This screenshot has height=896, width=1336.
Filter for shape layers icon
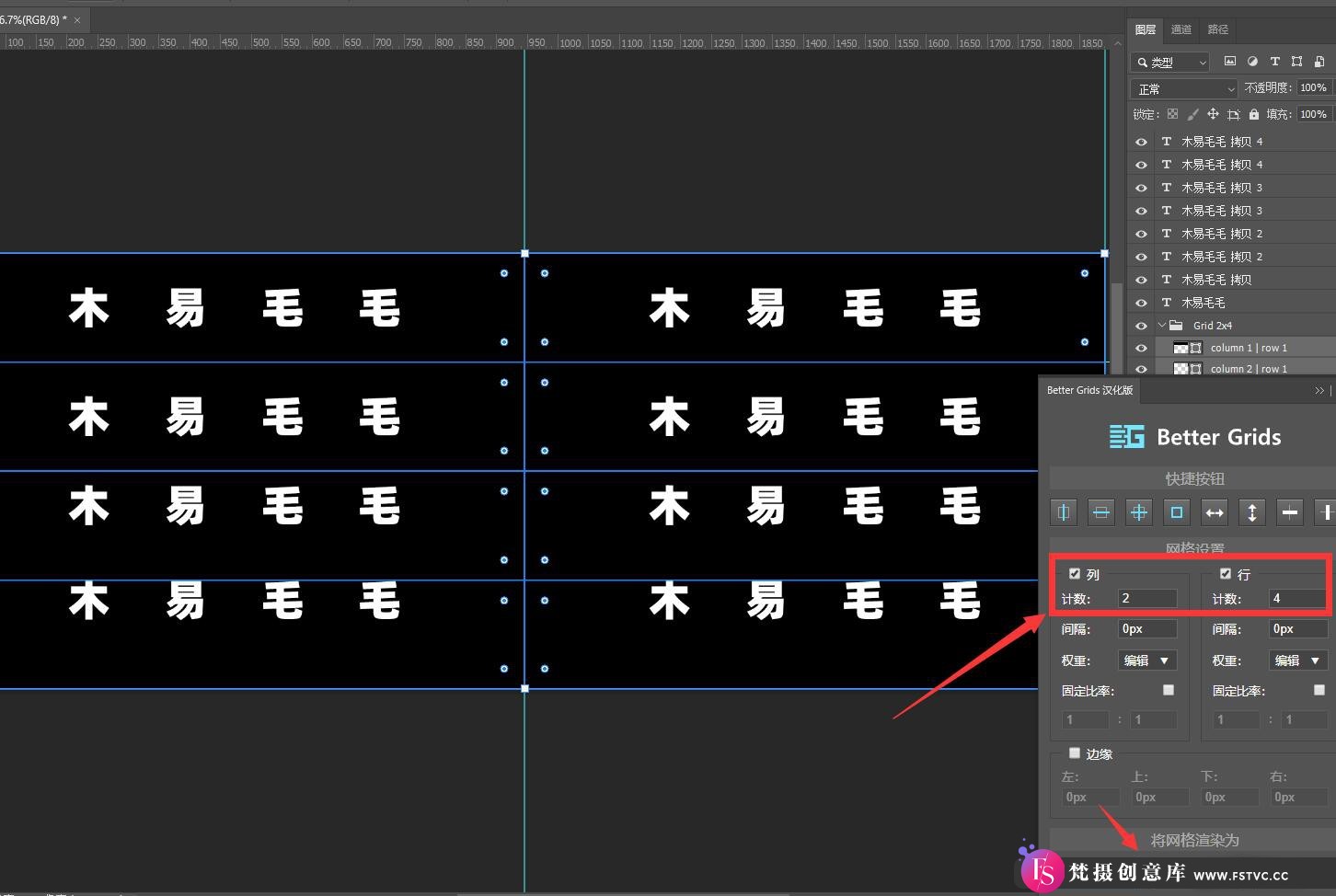coord(1296,62)
